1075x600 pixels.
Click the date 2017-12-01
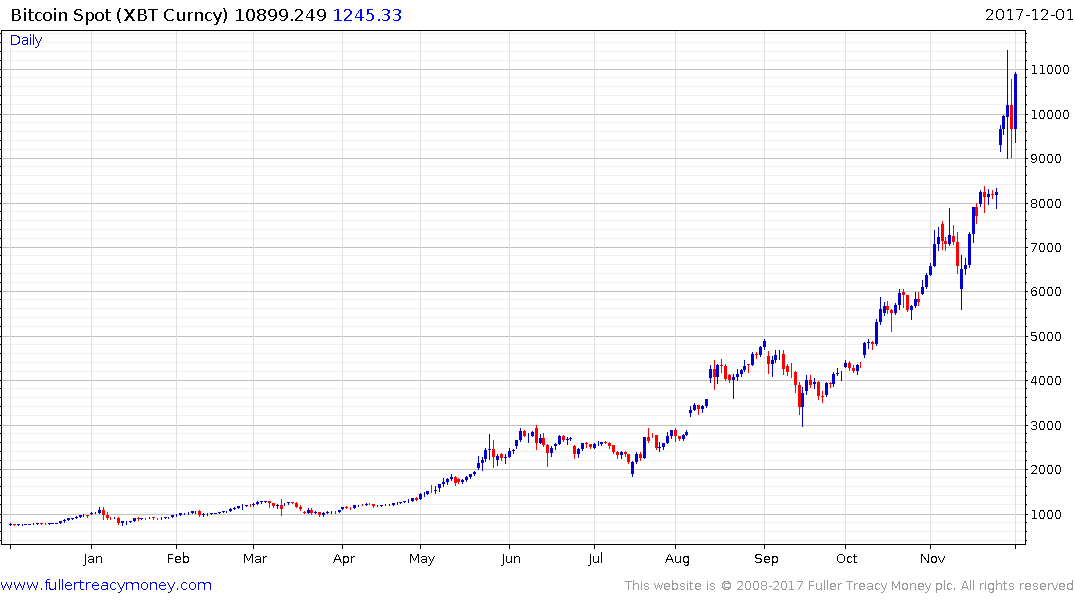[1029, 15]
